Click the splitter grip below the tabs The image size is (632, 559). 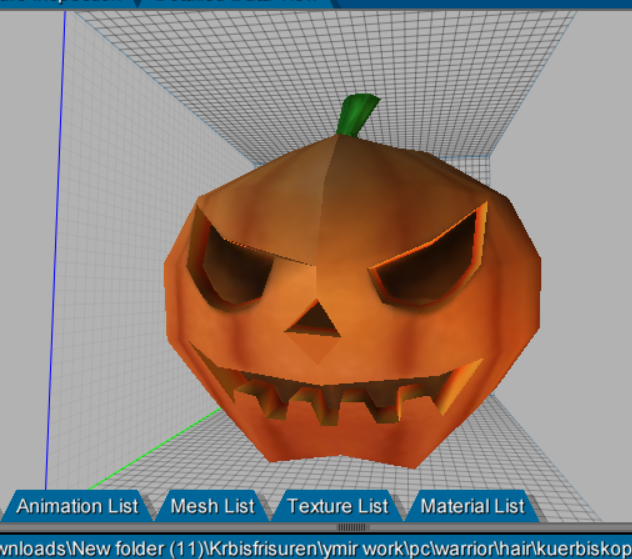(352, 527)
